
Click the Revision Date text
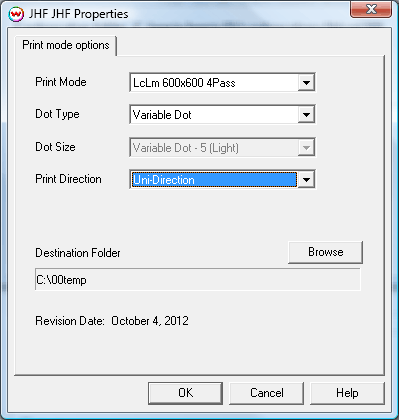112,321
